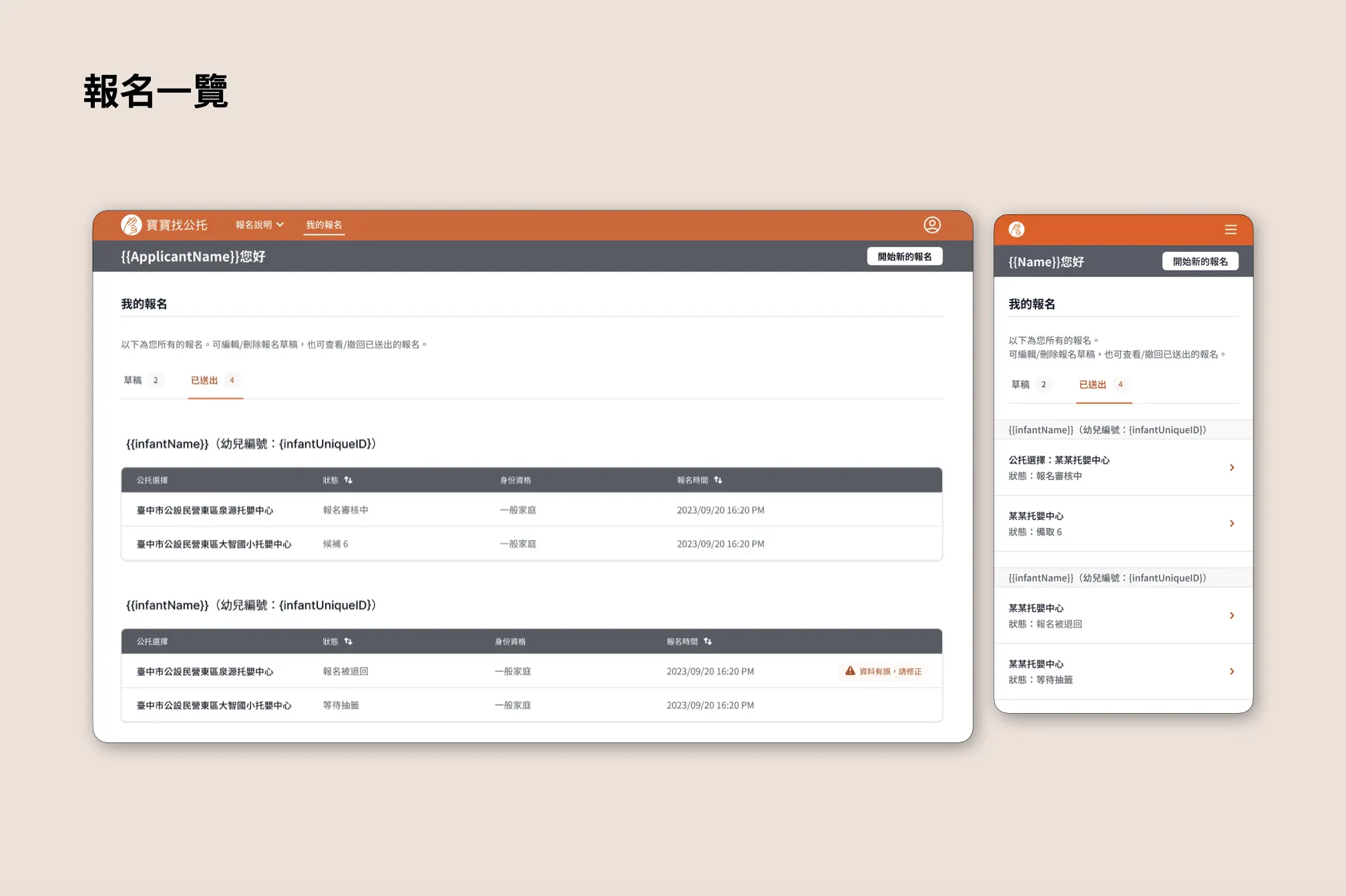The width and height of the screenshot is (1346, 896).
Task: Open details for 報名審核中 mobile entry
Action: [x=1232, y=467]
